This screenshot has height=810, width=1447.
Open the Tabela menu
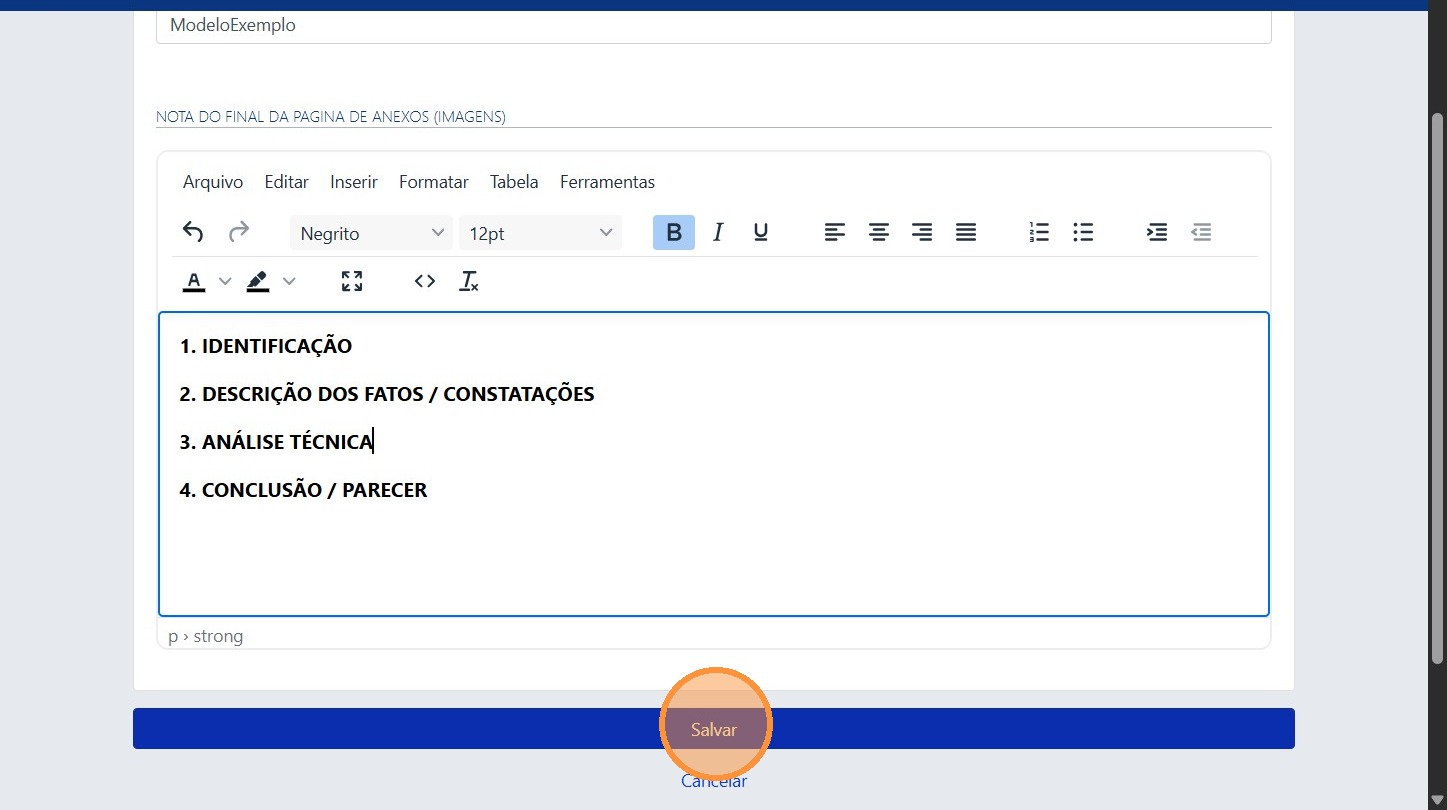513,182
